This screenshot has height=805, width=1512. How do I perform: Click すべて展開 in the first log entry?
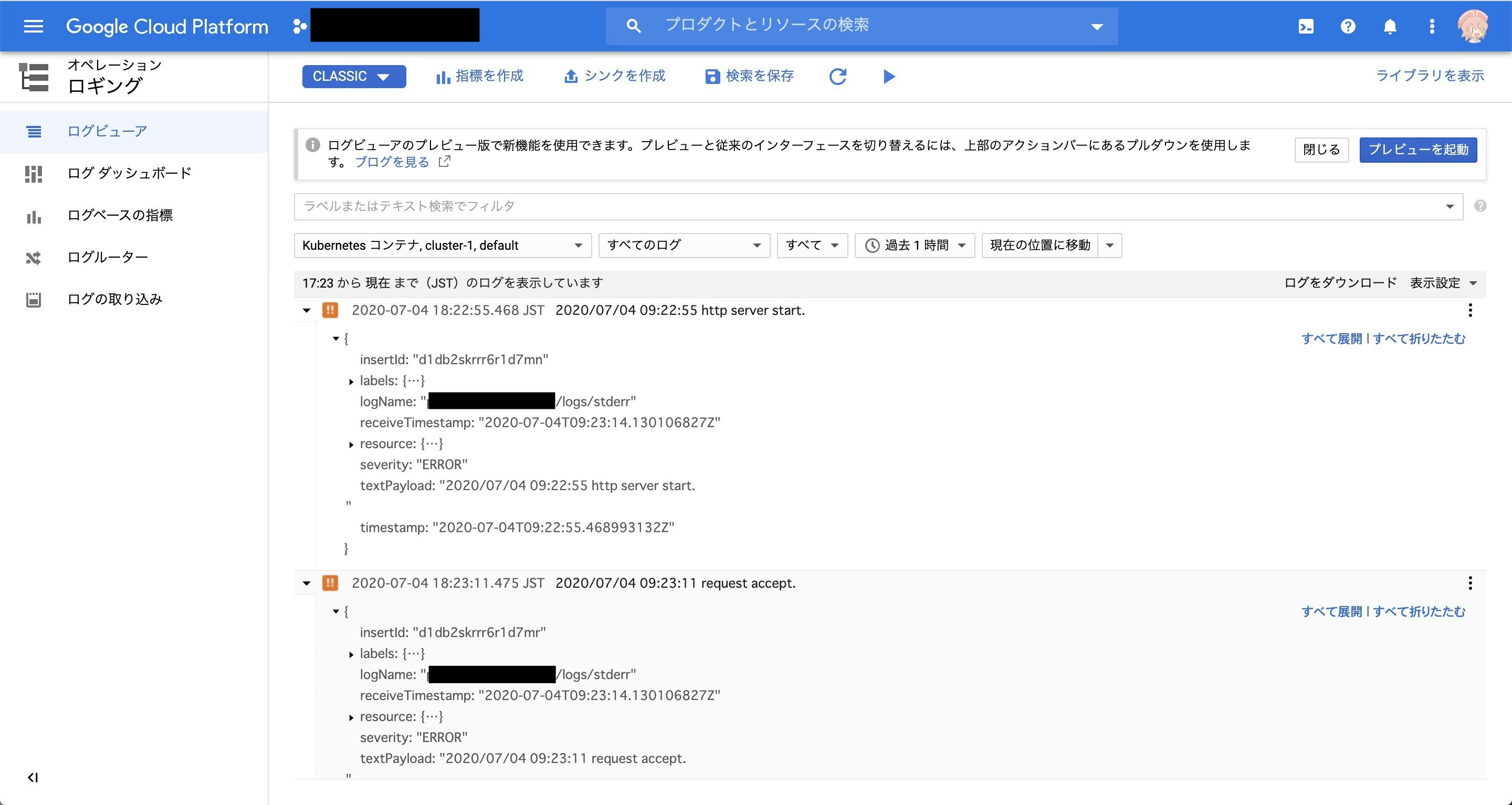tap(1331, 338)
